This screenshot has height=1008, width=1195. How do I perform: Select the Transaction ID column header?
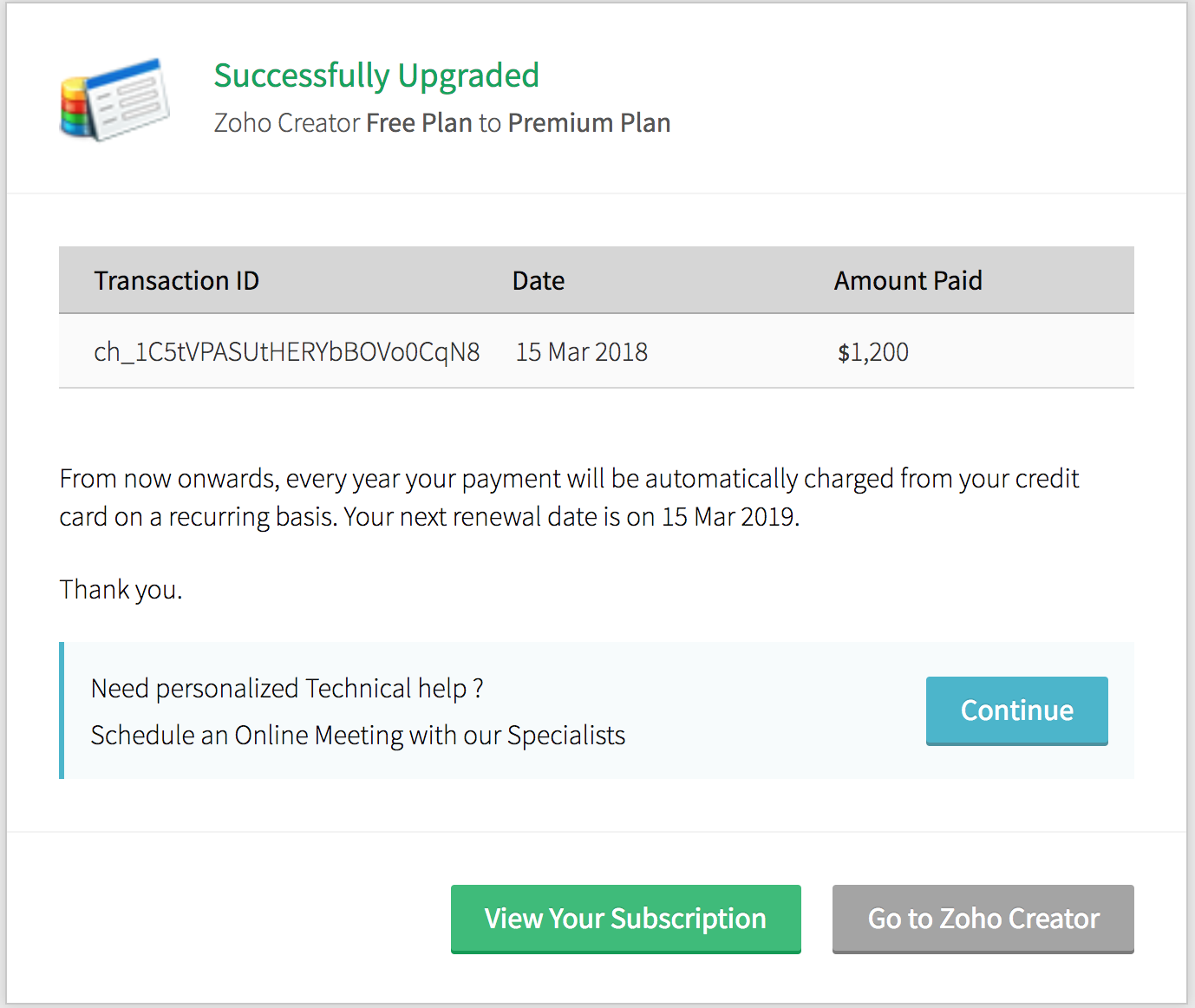(x=177, y=281)
